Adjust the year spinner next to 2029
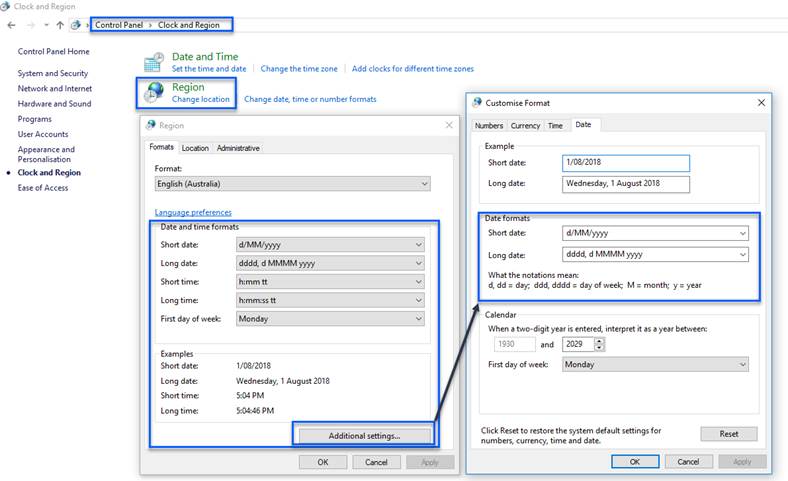Image resolution: width=788 pixels, height=481 pixels. [x=600, y=344]
